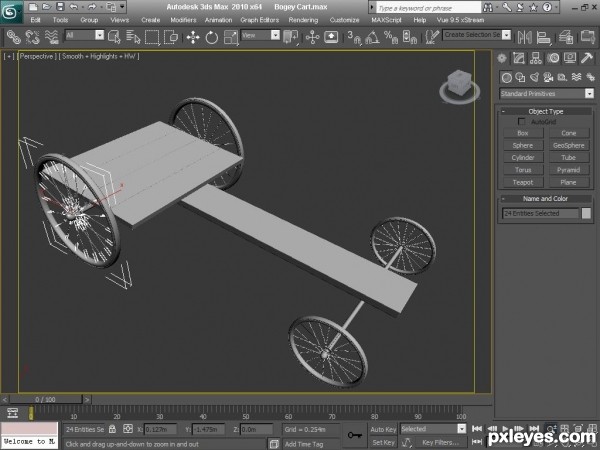Open the 3ds Max application button
Image resolution: width=600 pixels, height=450 pixels.
coord(11,12)
